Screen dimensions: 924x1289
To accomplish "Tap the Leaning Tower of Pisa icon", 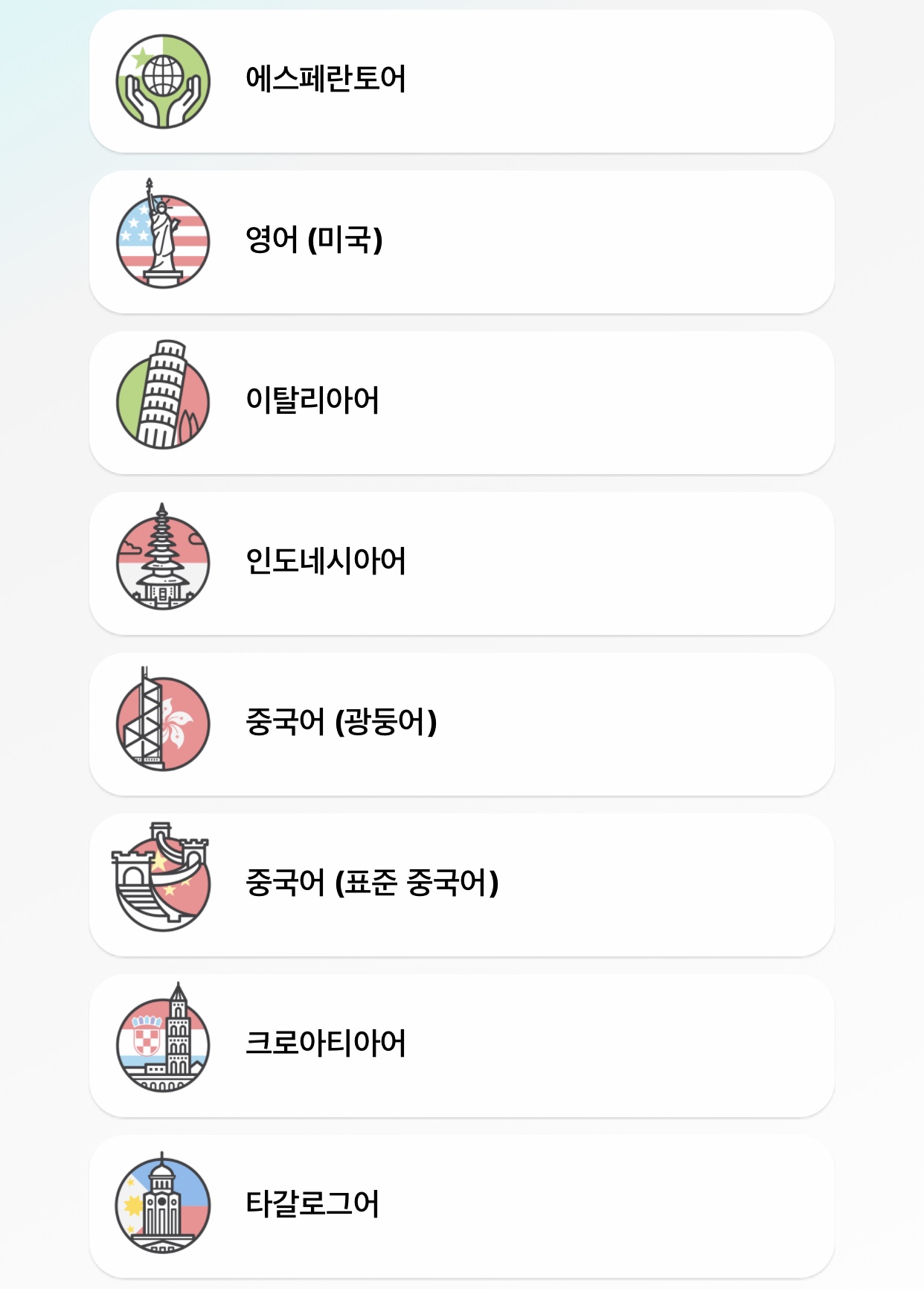I will pos(163,394).
